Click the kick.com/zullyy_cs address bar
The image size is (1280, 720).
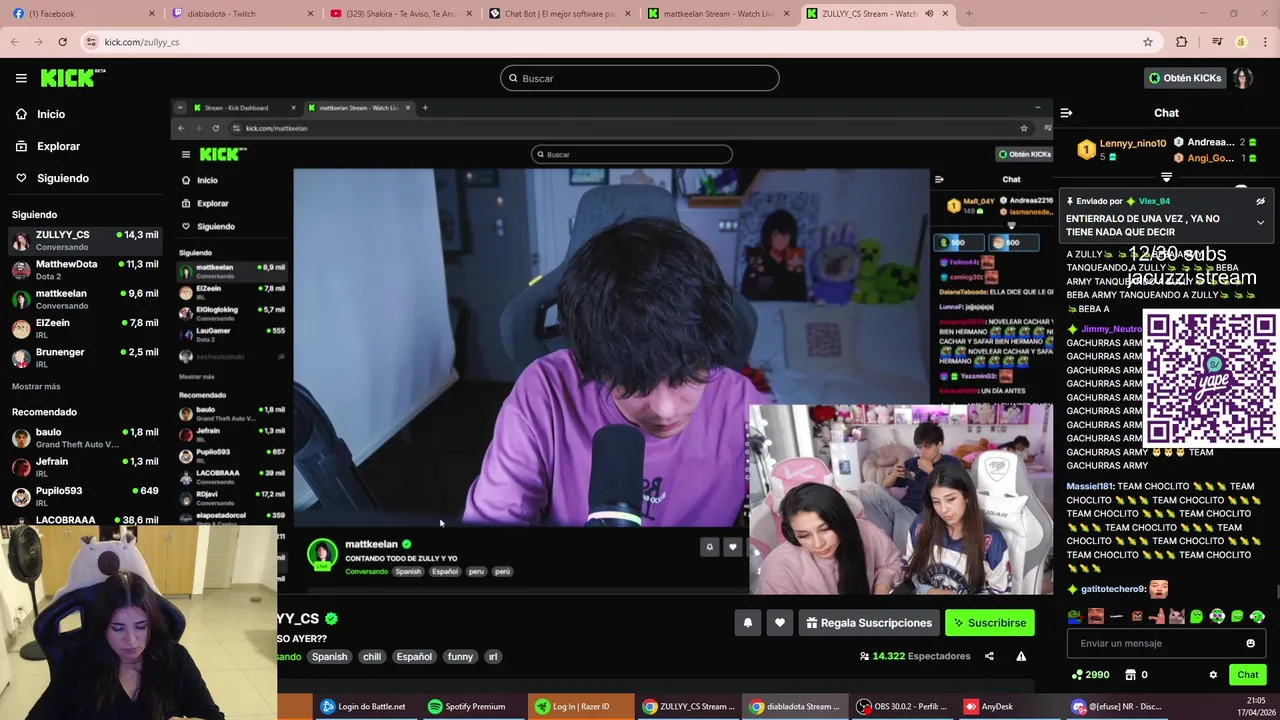tap(620, 42)
